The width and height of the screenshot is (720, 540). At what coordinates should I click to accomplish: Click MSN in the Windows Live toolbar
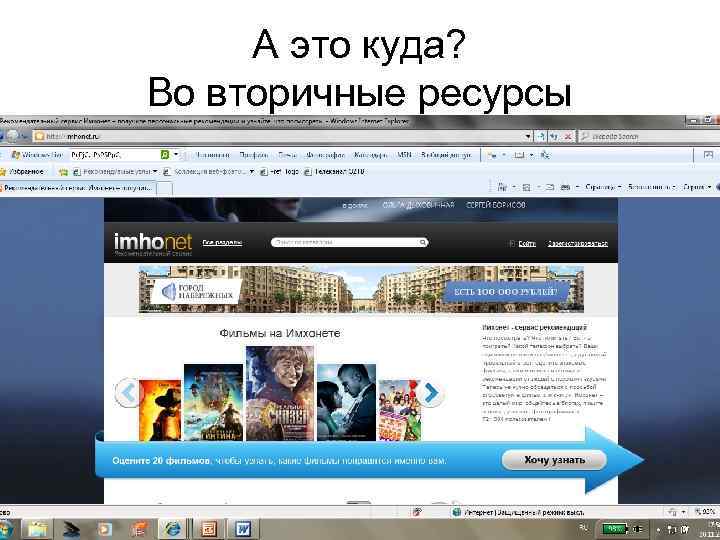(x=404, y=155)
